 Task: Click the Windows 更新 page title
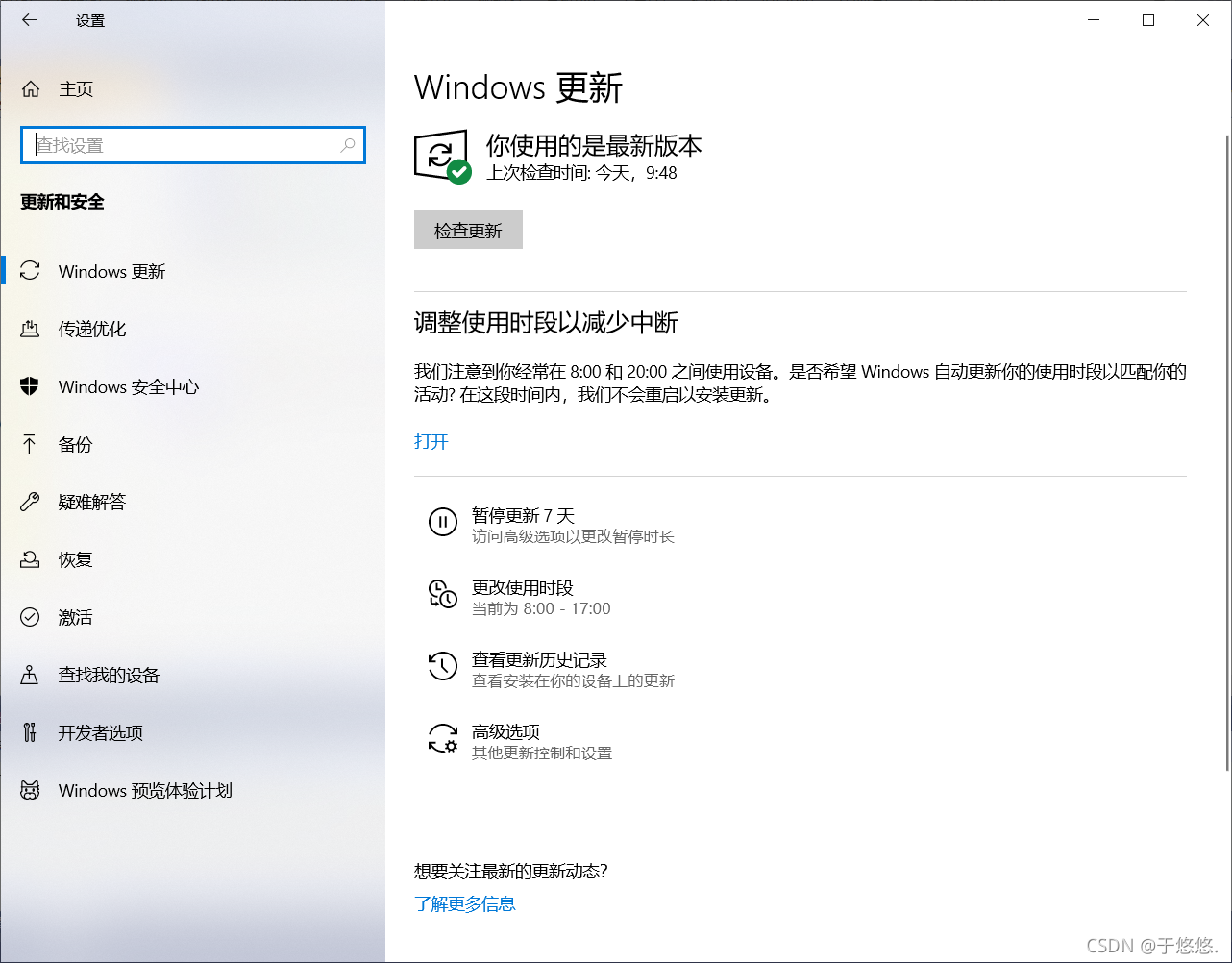[x=519, y=87]
